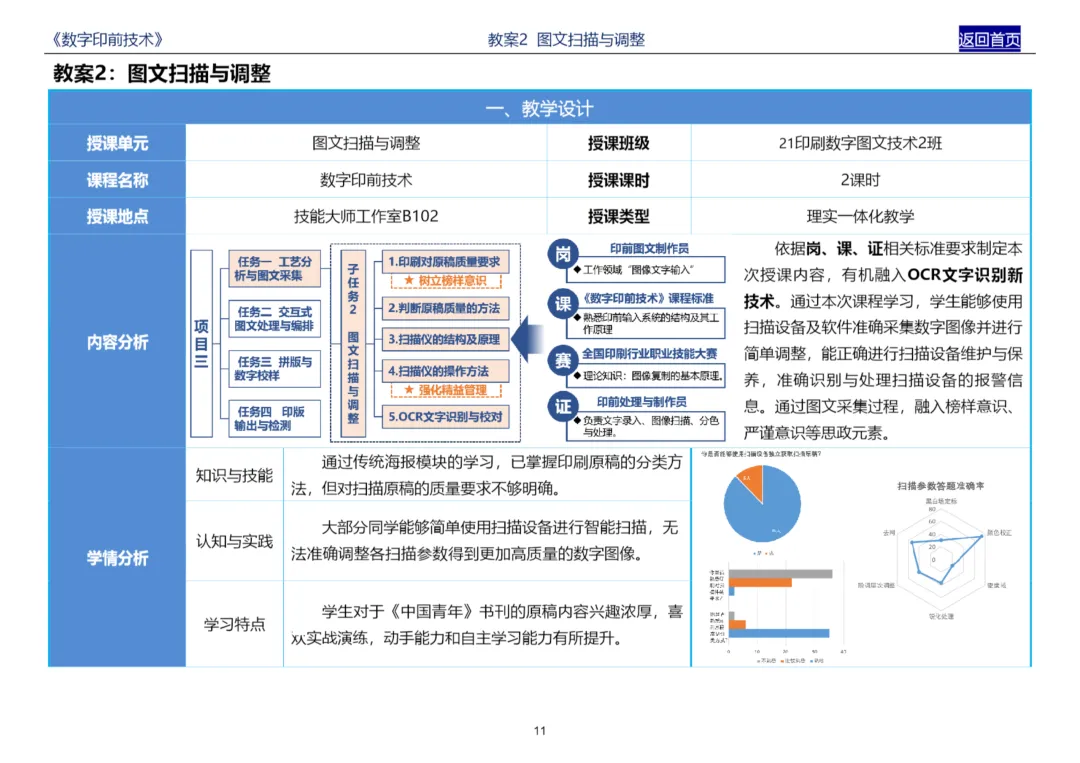The width and height of the screenshot is (1080, 763).
Task: Click the 授课班级 label cell
Action: click(x=619, y=143)
